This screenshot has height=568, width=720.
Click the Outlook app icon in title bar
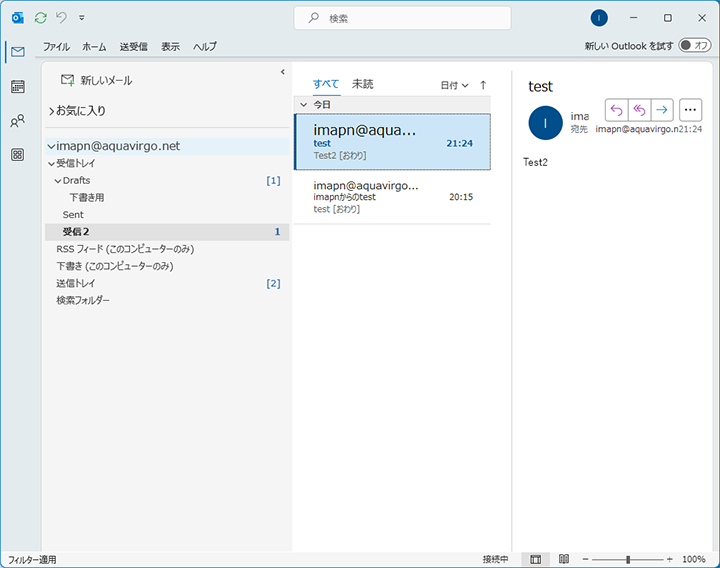click(x=17, y=18)
